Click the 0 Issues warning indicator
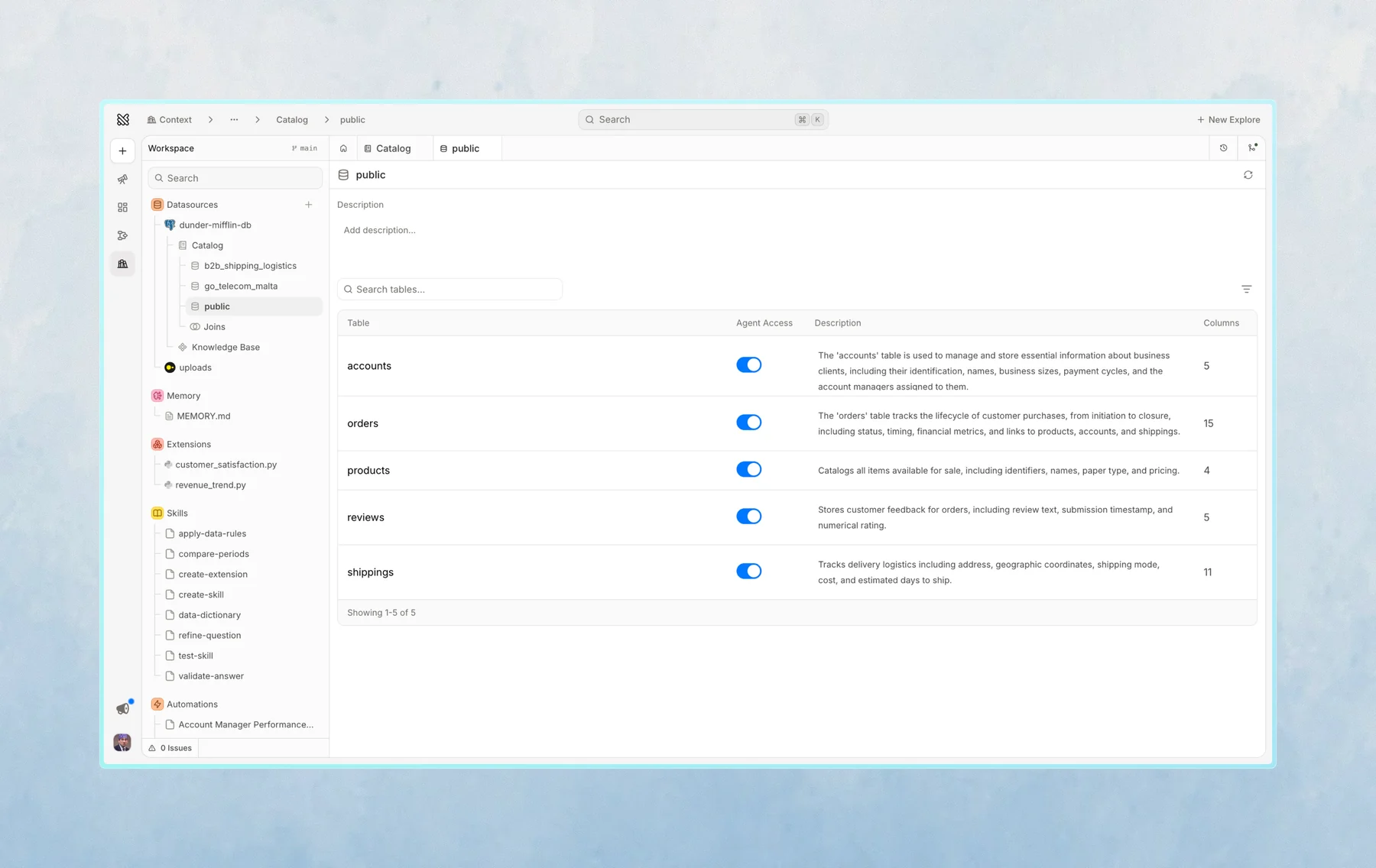Screen dimensions: 1376x868 point(170,748)
